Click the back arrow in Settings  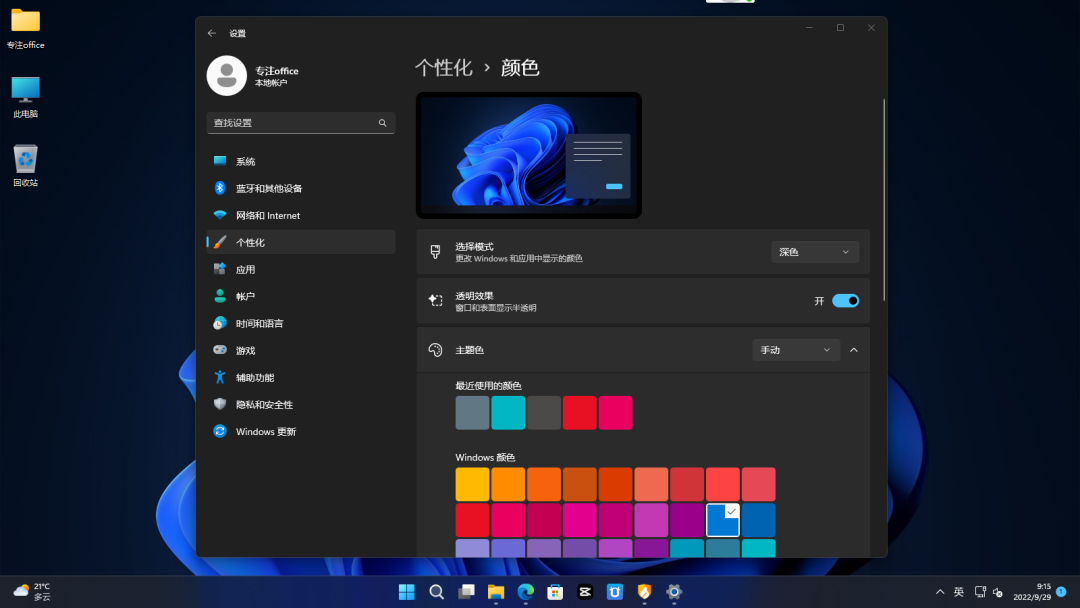(x=211, y=33)
